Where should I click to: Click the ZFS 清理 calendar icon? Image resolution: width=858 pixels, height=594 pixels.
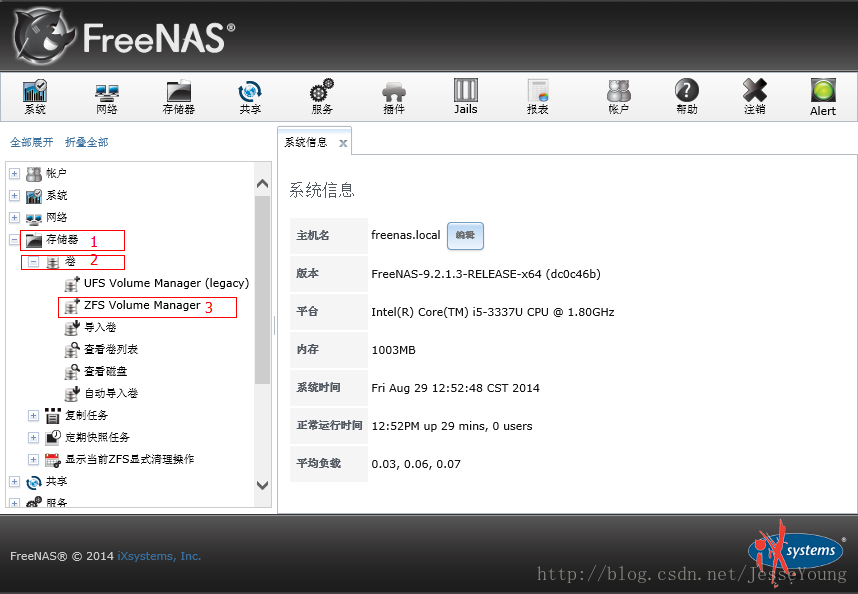53,459
